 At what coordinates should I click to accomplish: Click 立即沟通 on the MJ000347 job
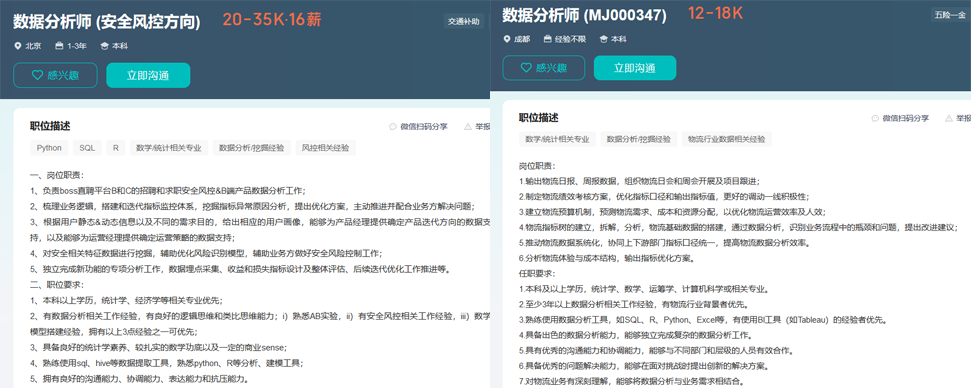point(635,68)
